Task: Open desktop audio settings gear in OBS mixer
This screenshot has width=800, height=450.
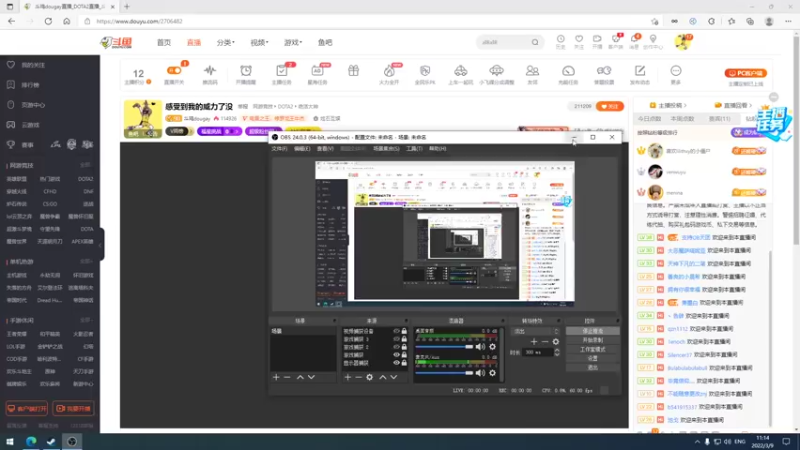Action: [x=492, y=347]
